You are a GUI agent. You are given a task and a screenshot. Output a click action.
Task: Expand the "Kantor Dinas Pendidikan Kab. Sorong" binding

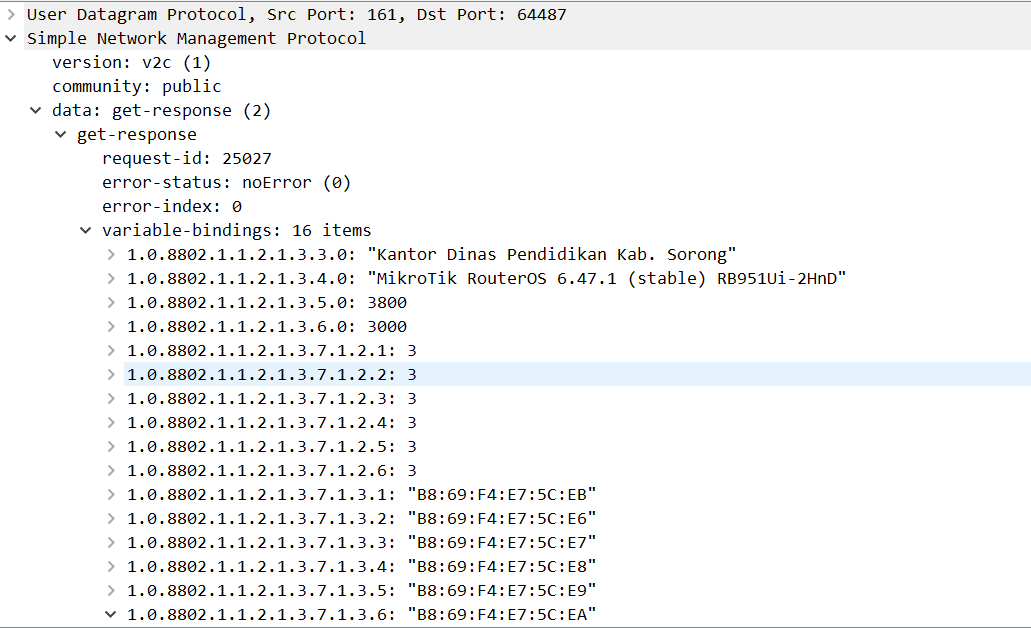[110, 254]
